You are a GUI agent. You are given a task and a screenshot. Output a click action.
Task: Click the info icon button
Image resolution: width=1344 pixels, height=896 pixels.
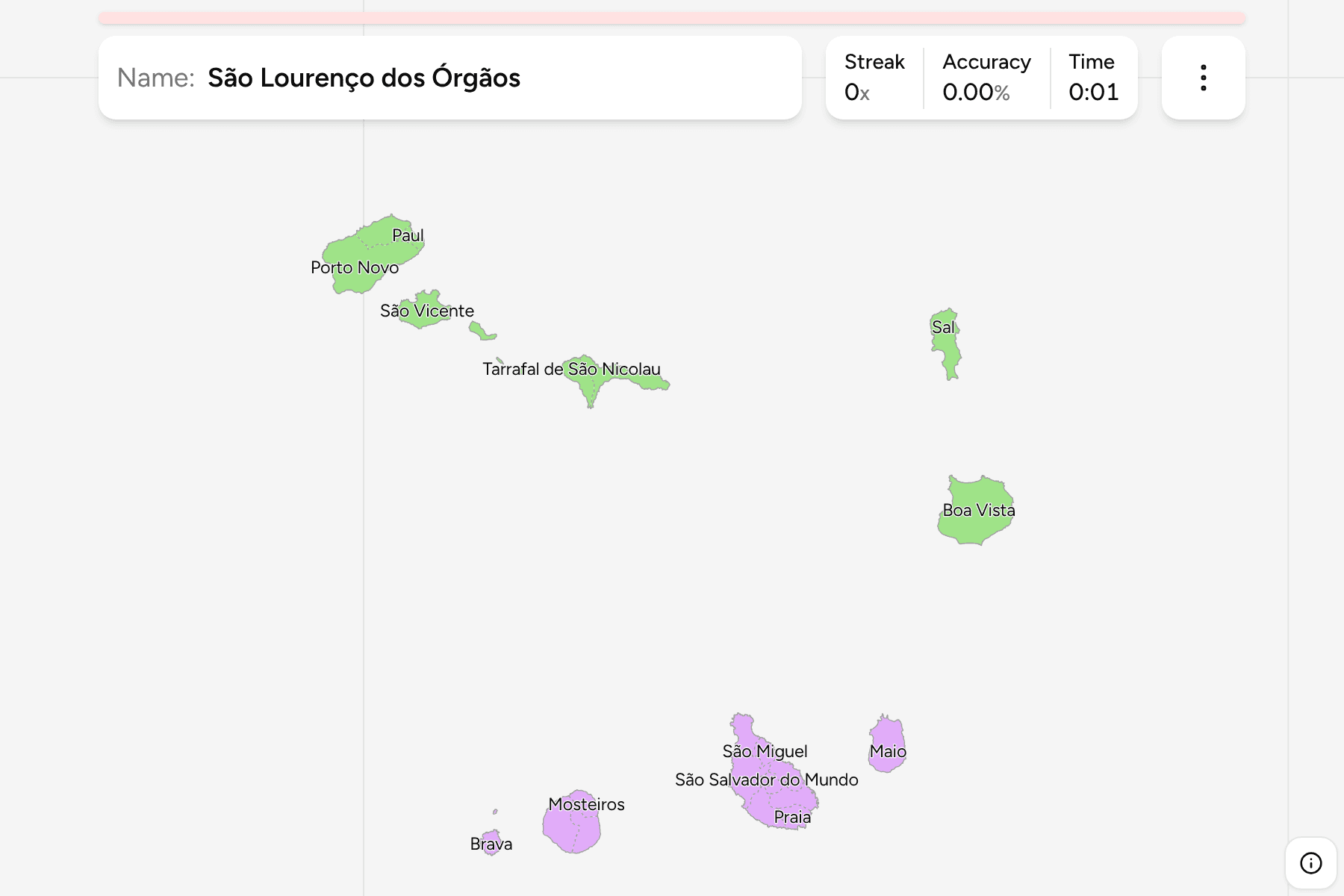[x=1310, y=863]
